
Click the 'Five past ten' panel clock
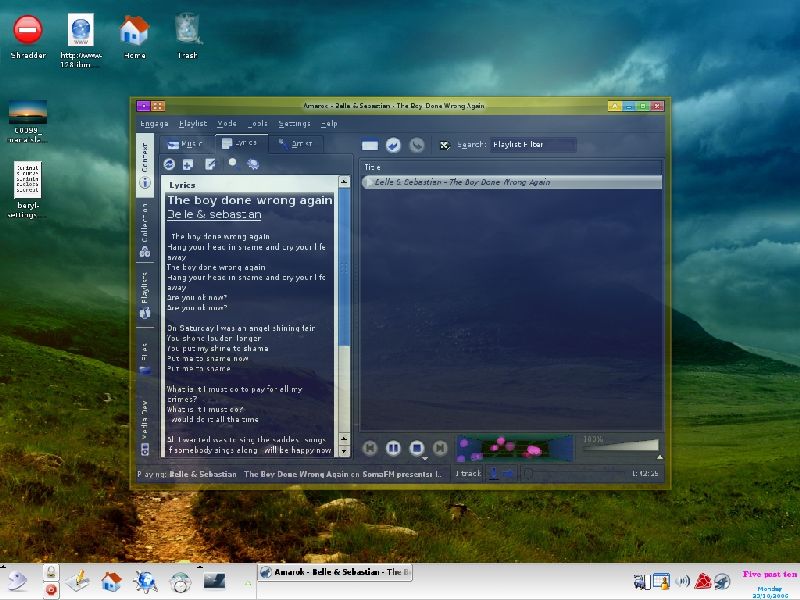pyautogui.click(x=769, y=574)
